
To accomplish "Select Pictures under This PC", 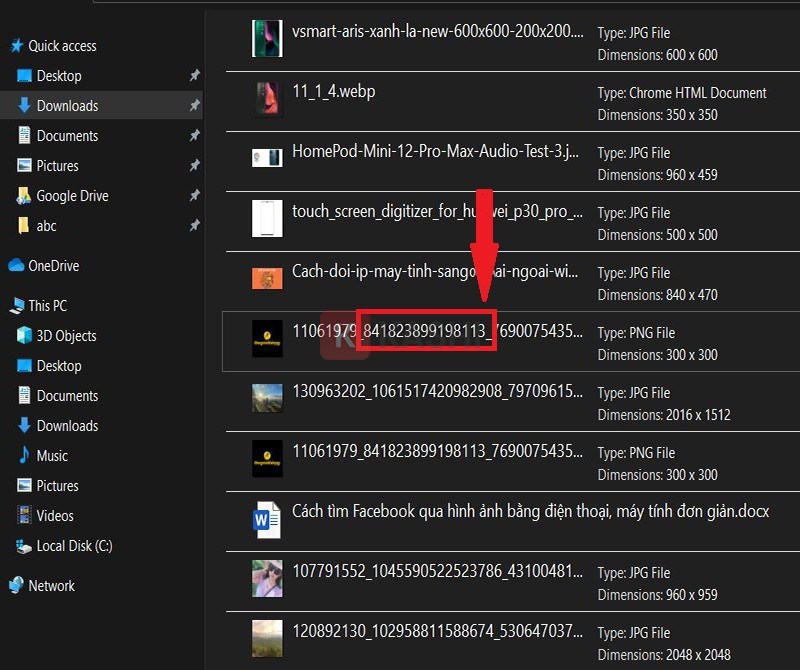I will tap(57, 486).
